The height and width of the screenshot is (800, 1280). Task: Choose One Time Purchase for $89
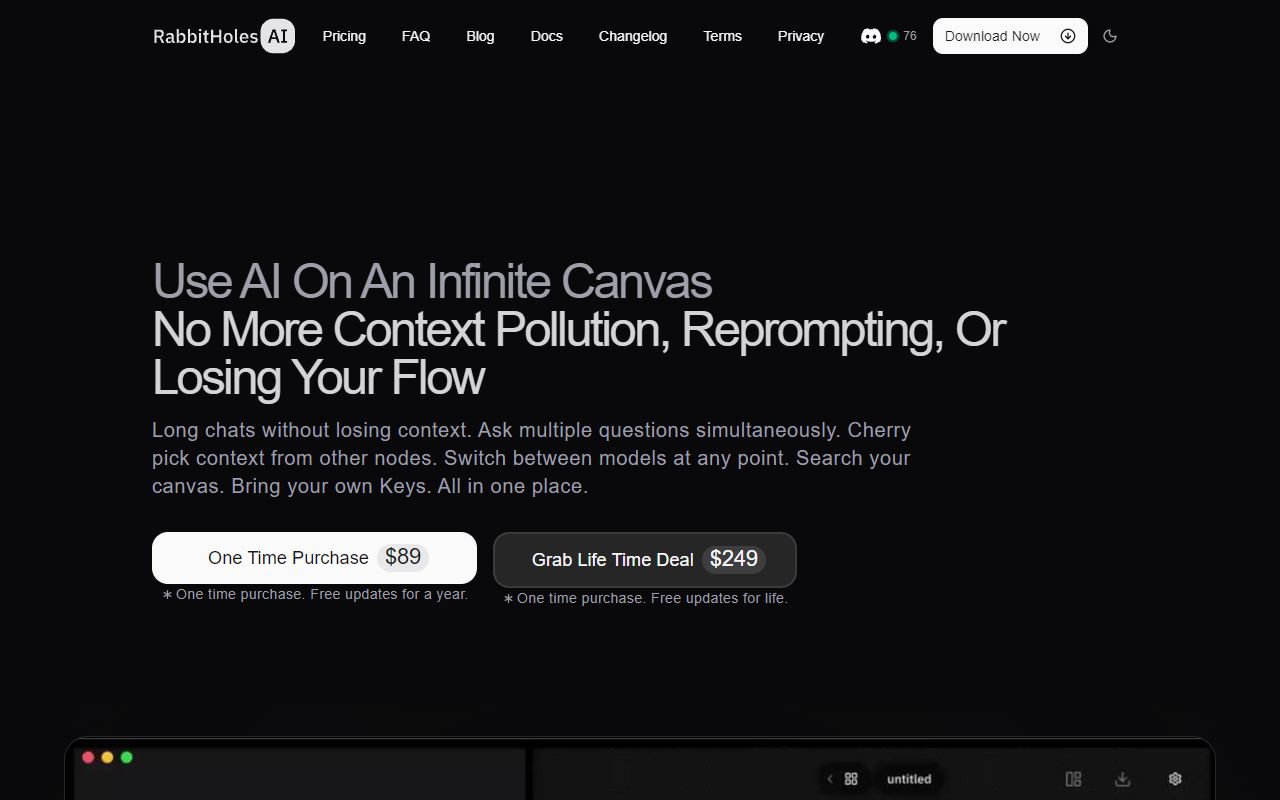pos(314,558)
